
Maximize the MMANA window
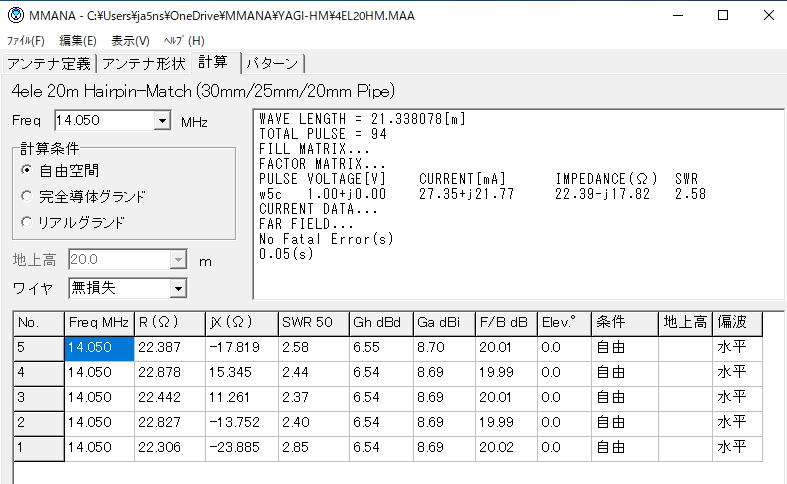point(723,16)
